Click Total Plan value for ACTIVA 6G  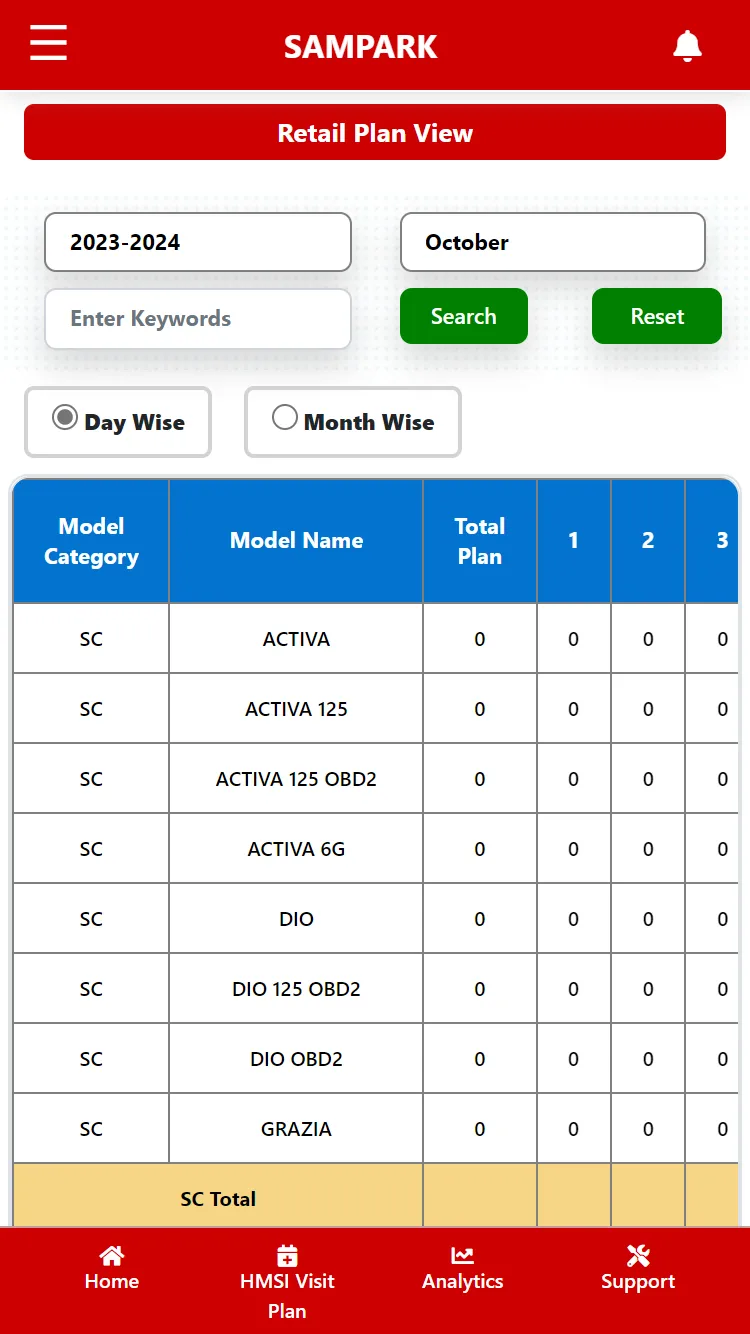480,848
